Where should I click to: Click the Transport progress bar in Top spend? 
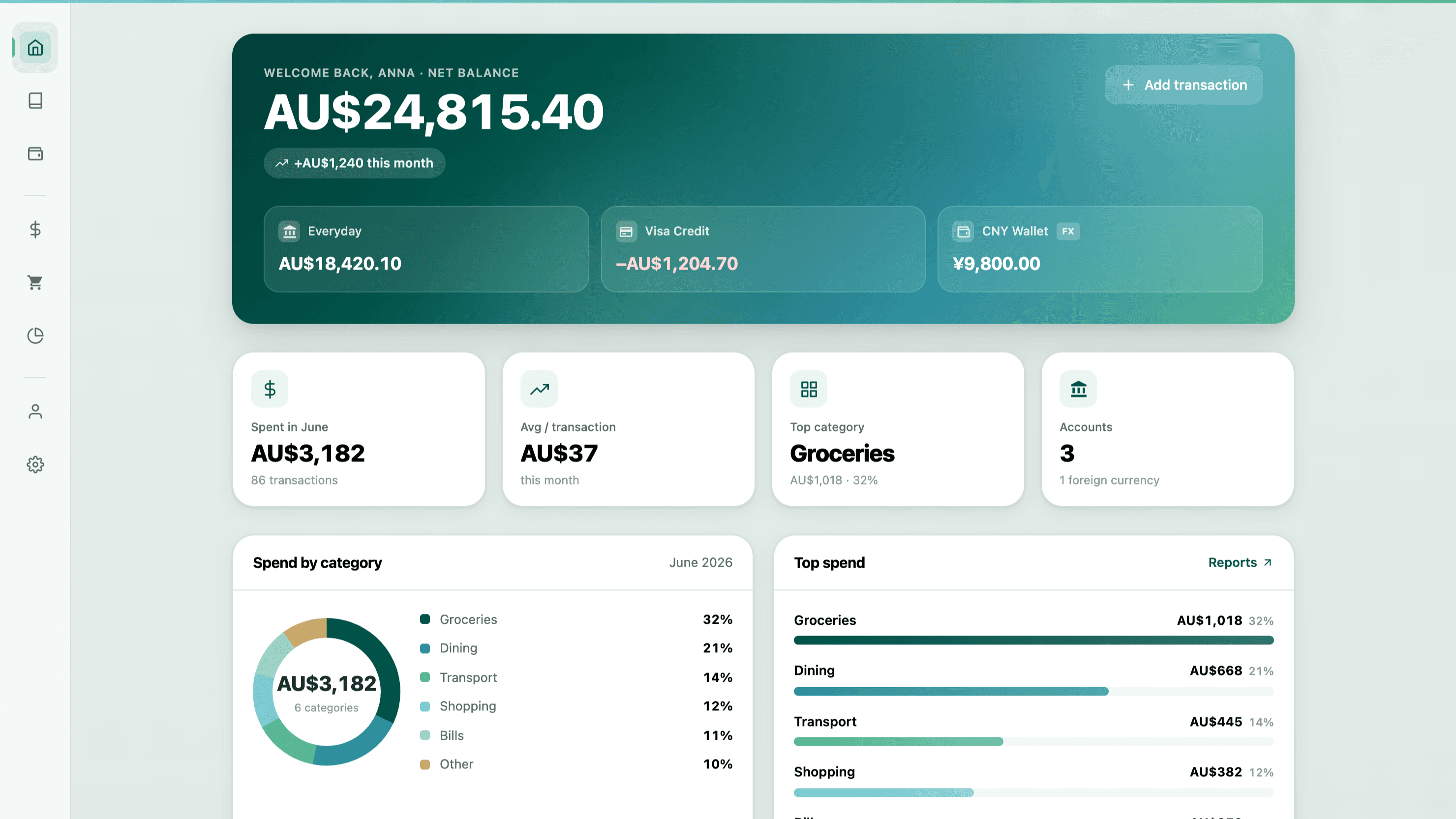[1034, 742]
